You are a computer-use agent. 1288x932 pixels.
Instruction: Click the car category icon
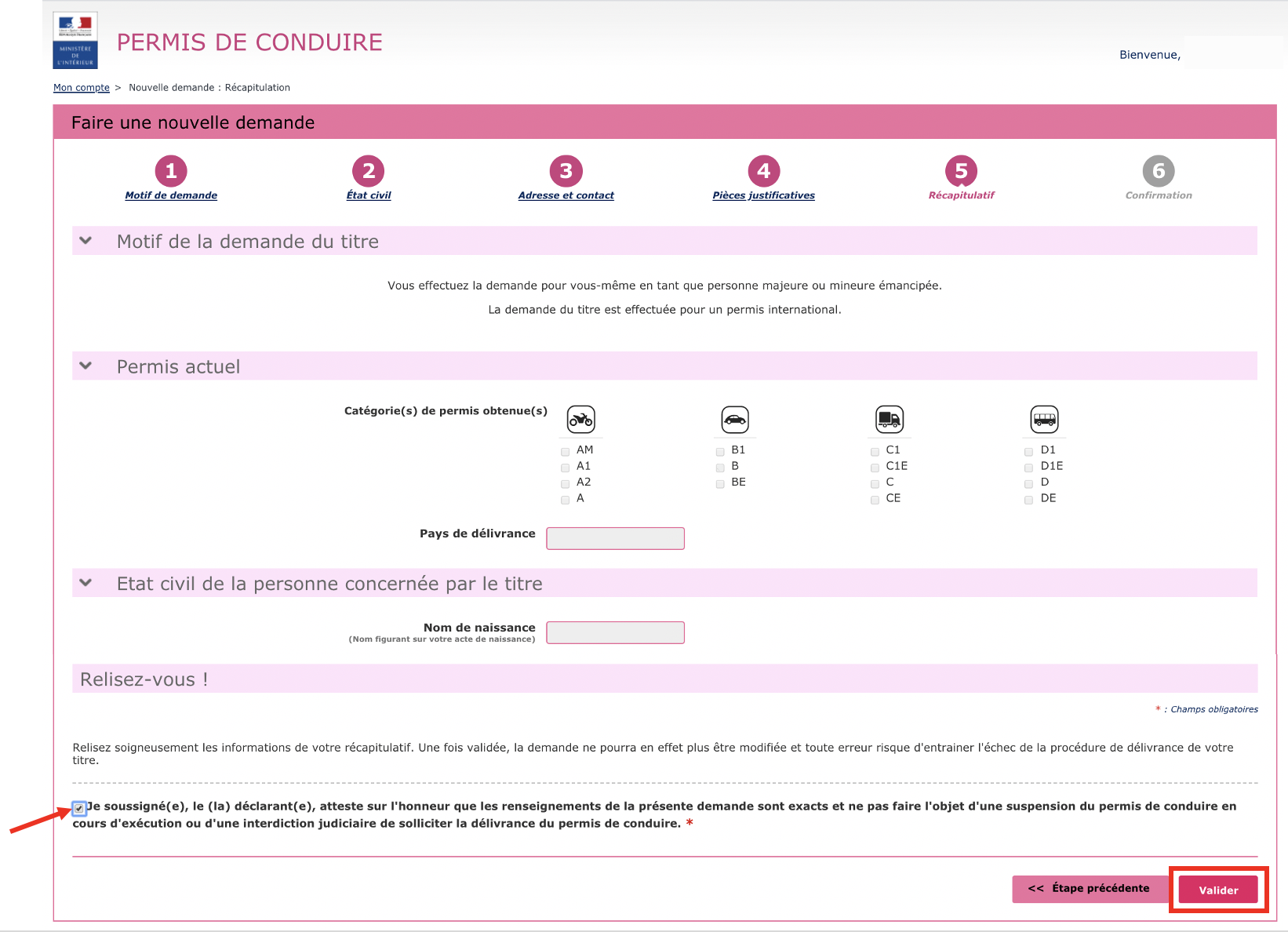[x=735, y=420]
